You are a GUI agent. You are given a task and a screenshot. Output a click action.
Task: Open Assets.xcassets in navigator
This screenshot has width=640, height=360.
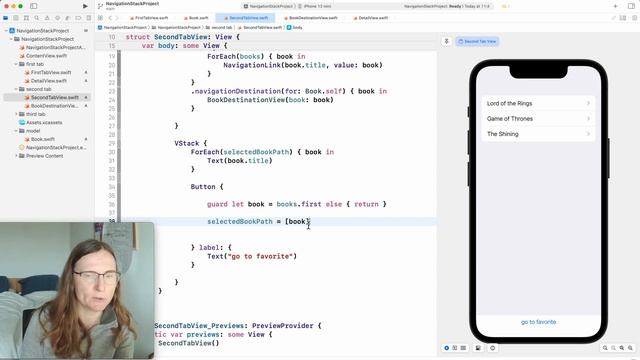[41, 122]
